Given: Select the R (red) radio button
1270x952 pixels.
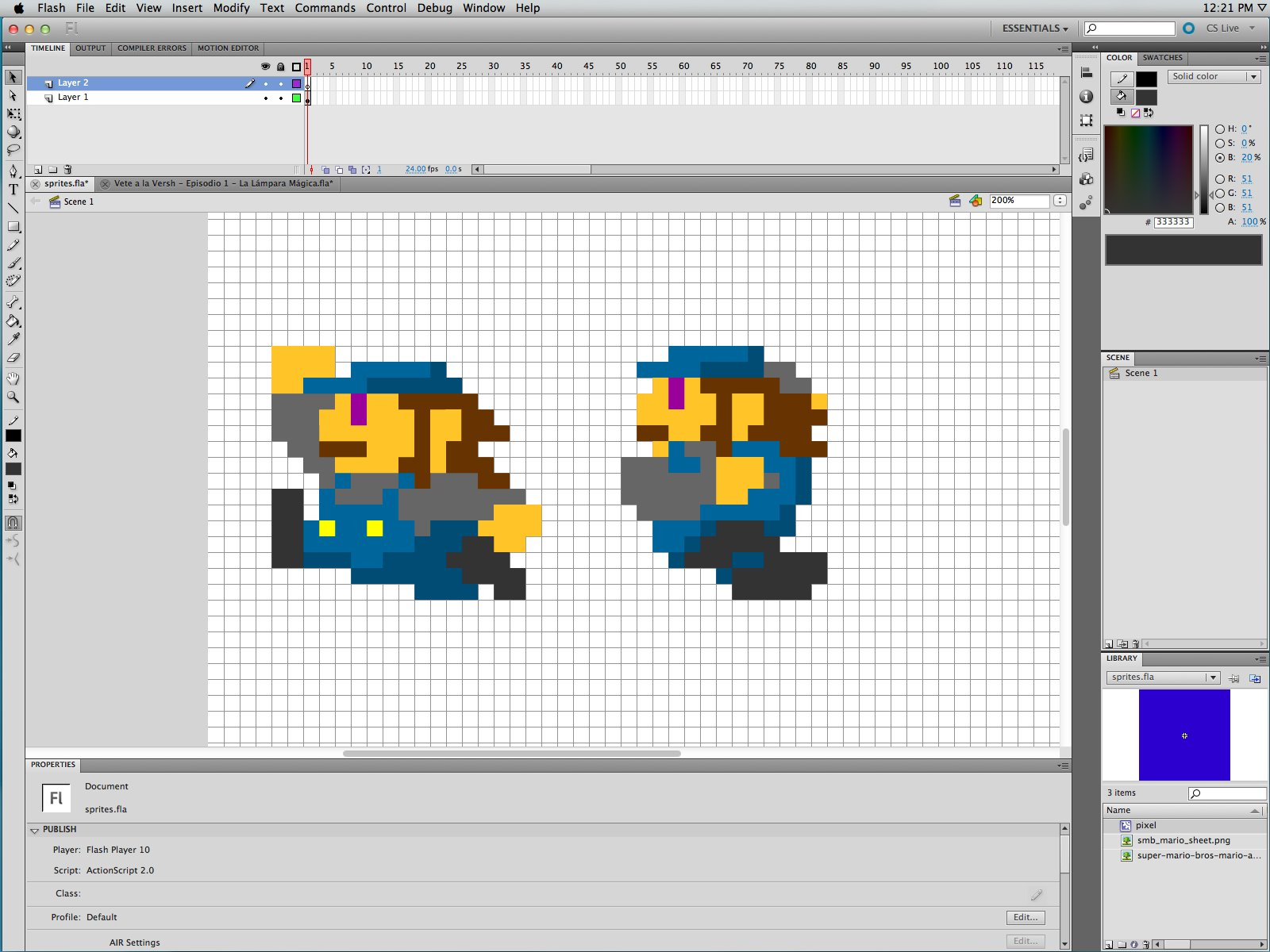Looking at the screenshot, I should click(x=1220, y=179).
